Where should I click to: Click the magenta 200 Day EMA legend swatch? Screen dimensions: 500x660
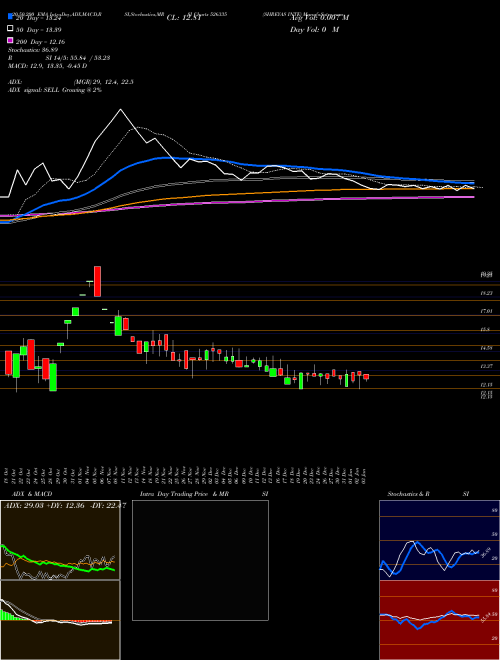10,40
